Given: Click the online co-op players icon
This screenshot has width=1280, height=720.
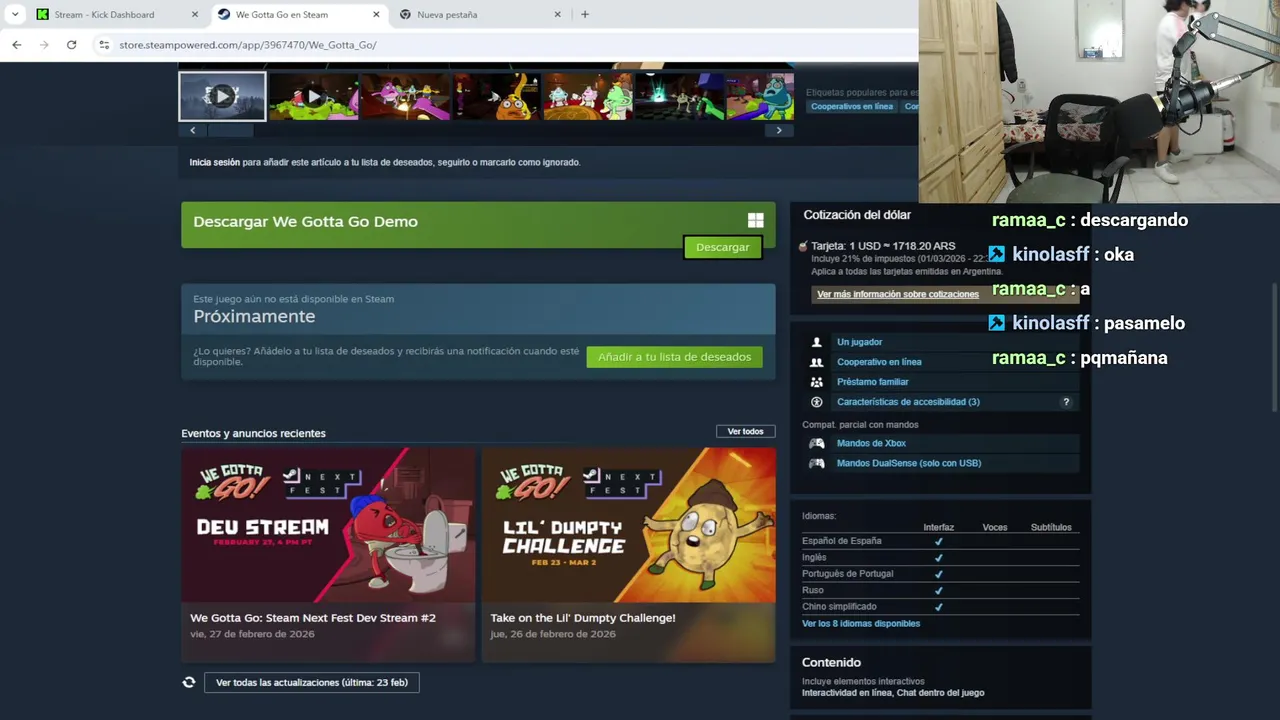Looking at the screenshot, I should pyautogui.click(x=817, y=362).
